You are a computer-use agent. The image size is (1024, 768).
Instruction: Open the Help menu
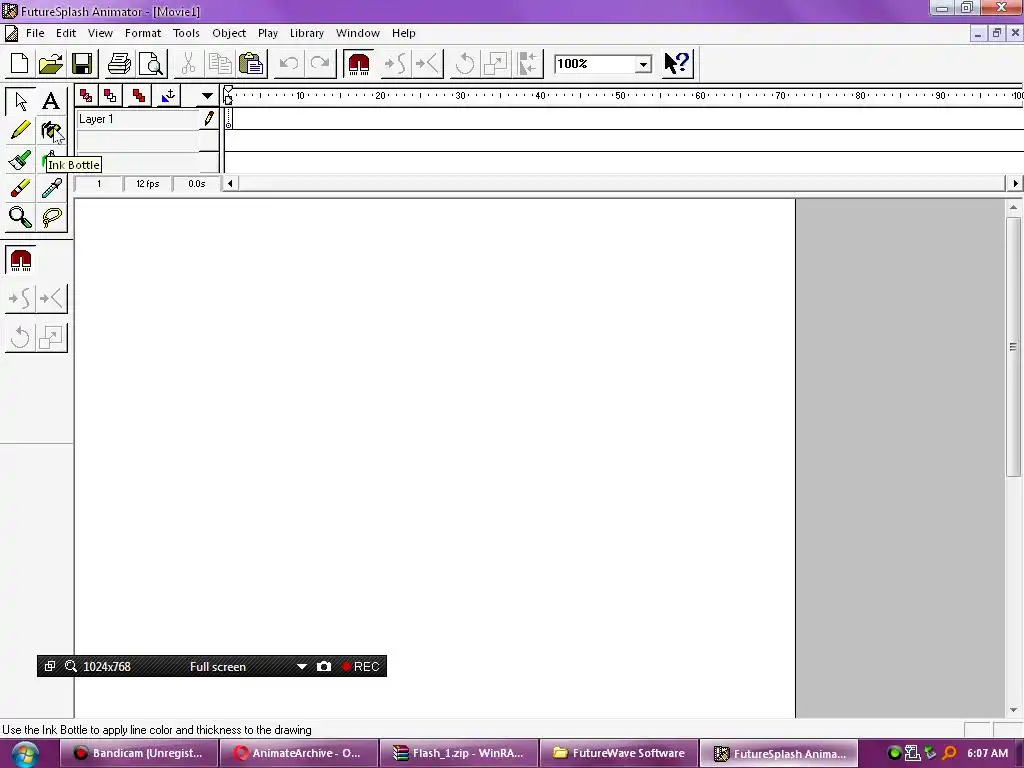(404, 33)
